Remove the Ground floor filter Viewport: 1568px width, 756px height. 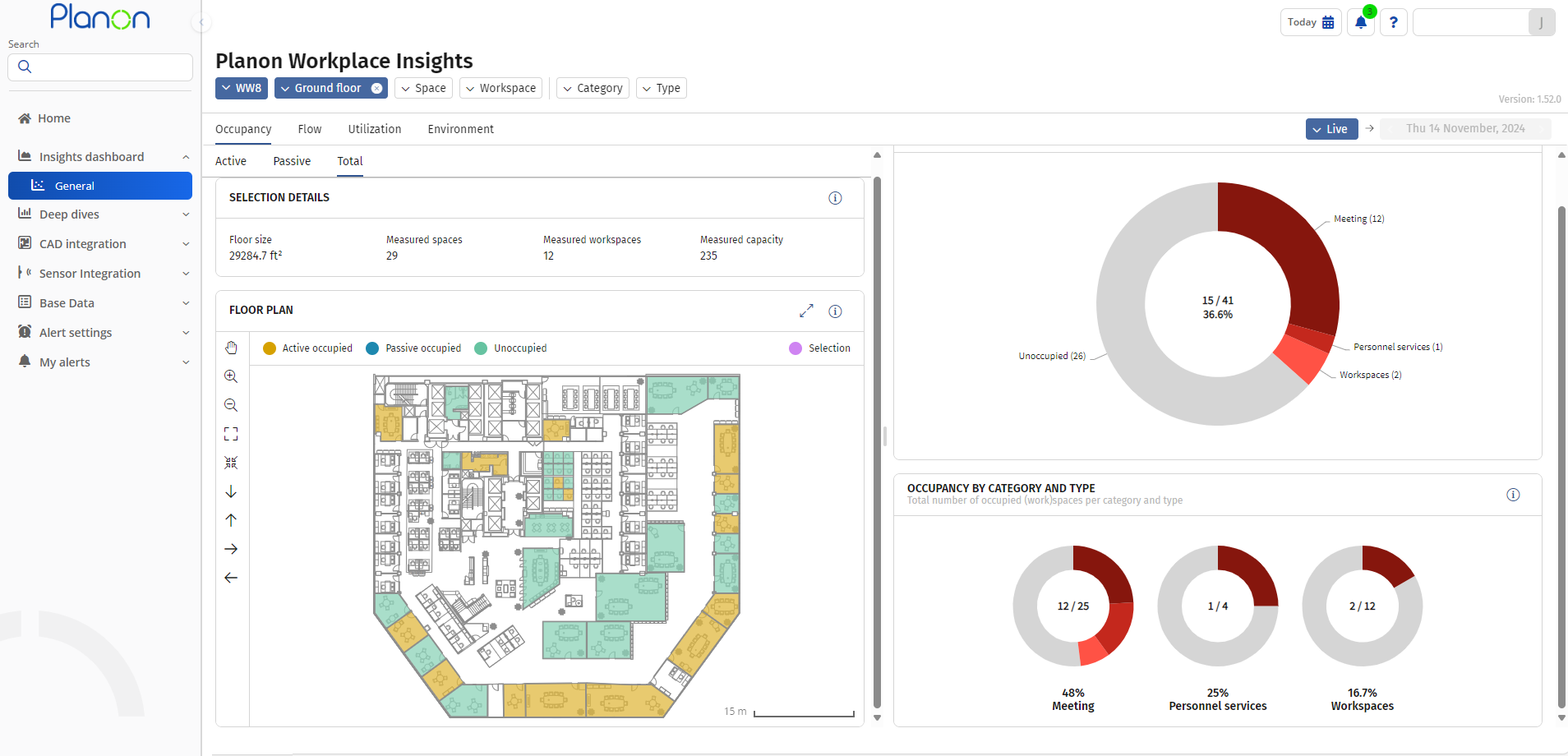(376, 88)
